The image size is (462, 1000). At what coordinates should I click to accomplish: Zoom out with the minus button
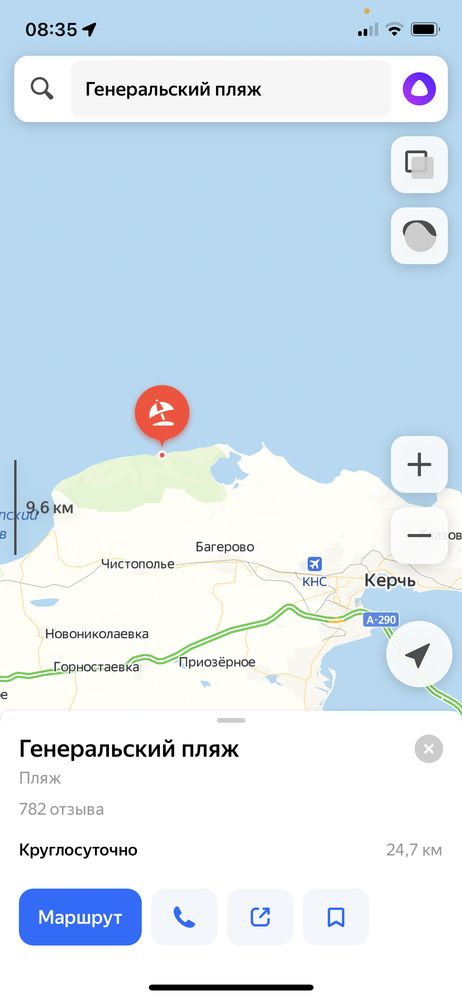(x=419, y=536)
